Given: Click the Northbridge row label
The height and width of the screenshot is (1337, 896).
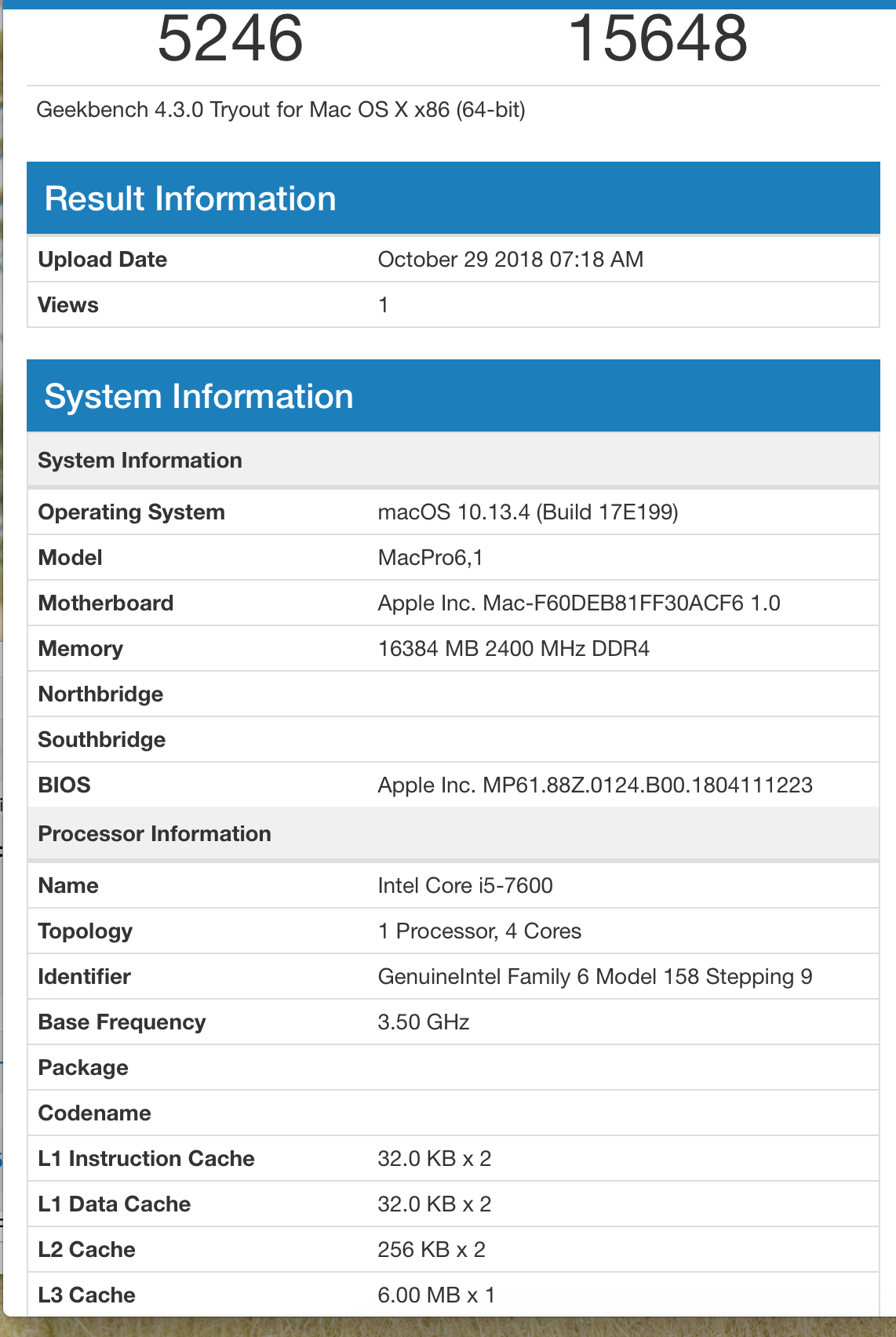Looking at the screenshot, I should 100,694.
